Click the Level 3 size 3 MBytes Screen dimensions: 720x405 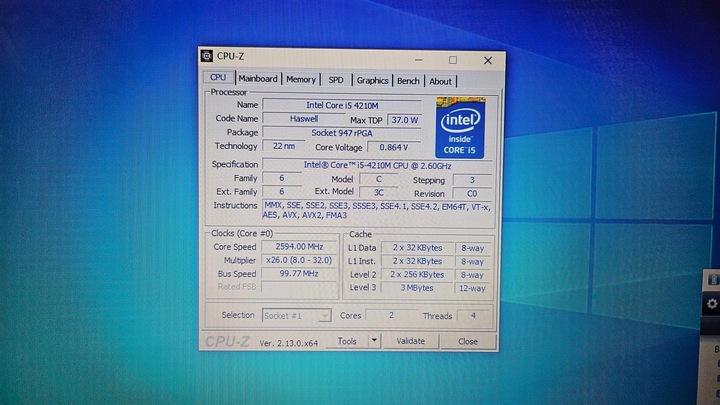coord(417,287)
